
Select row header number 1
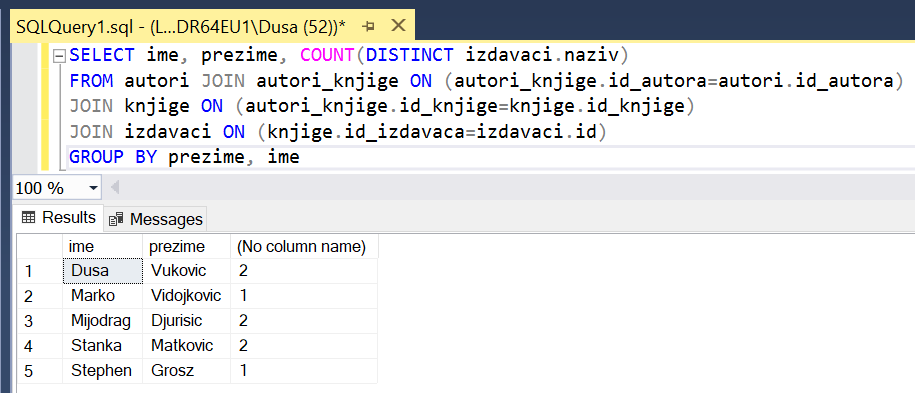tap(40, 272)
